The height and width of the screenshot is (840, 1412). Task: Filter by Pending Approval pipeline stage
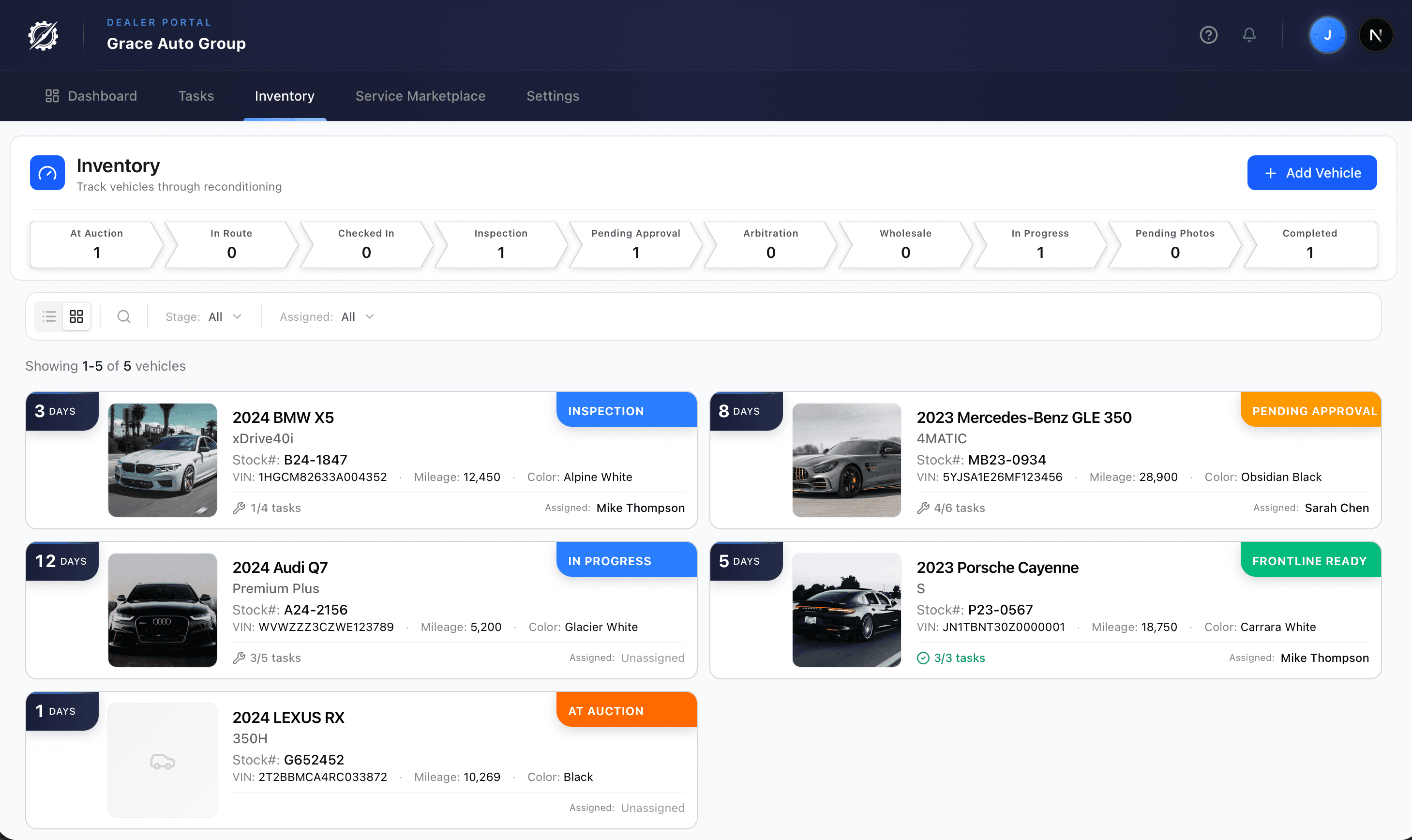[635, 244]
